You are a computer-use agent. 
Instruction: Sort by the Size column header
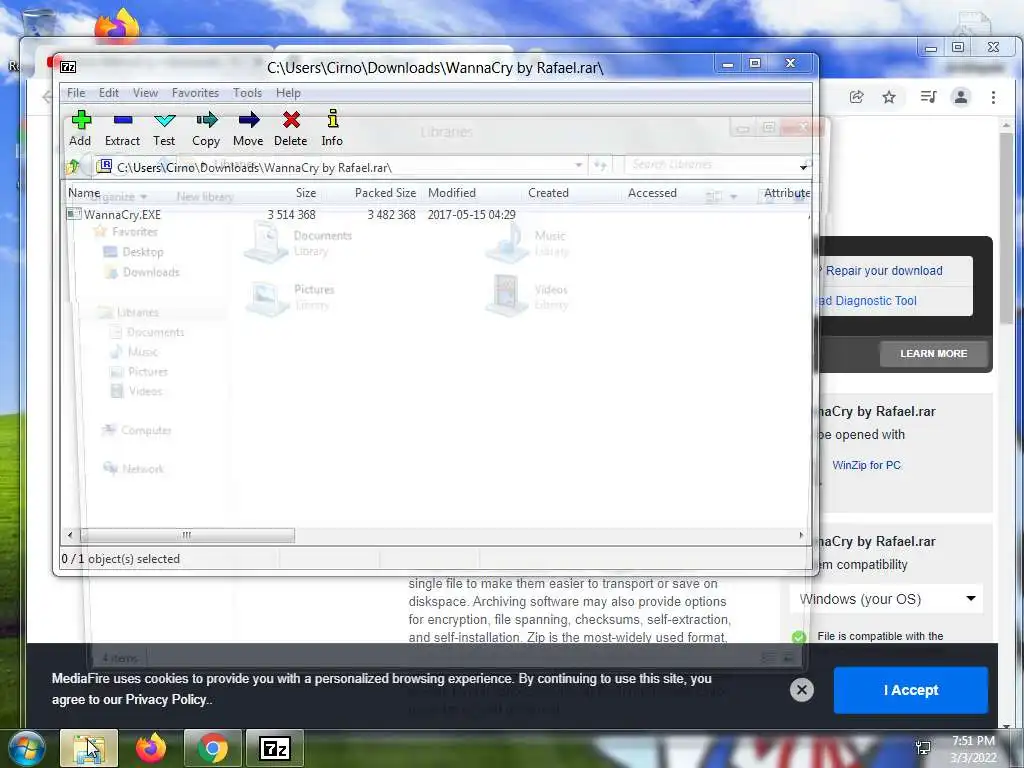(x=306, y=193)
